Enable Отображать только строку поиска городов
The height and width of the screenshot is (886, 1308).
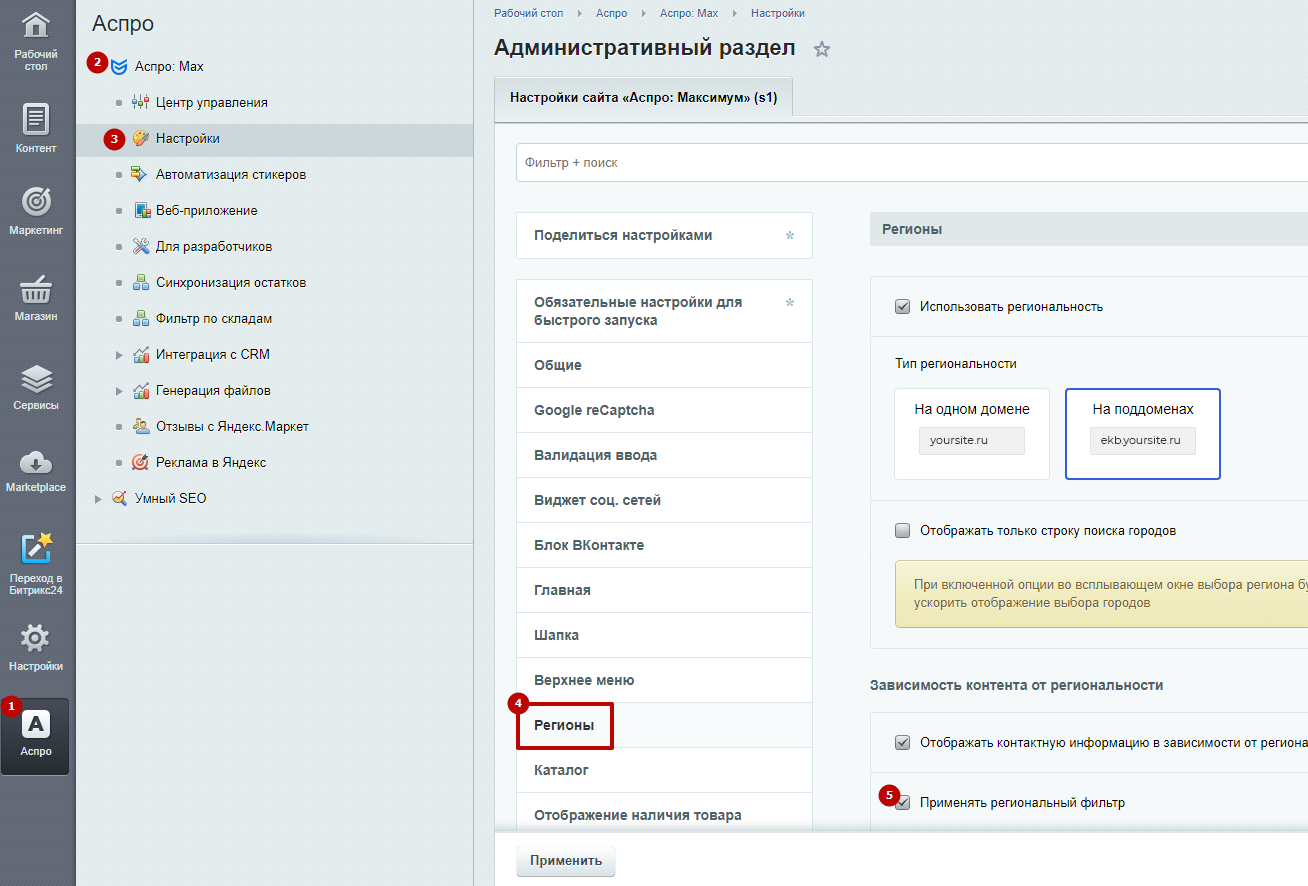pos(902,530)
